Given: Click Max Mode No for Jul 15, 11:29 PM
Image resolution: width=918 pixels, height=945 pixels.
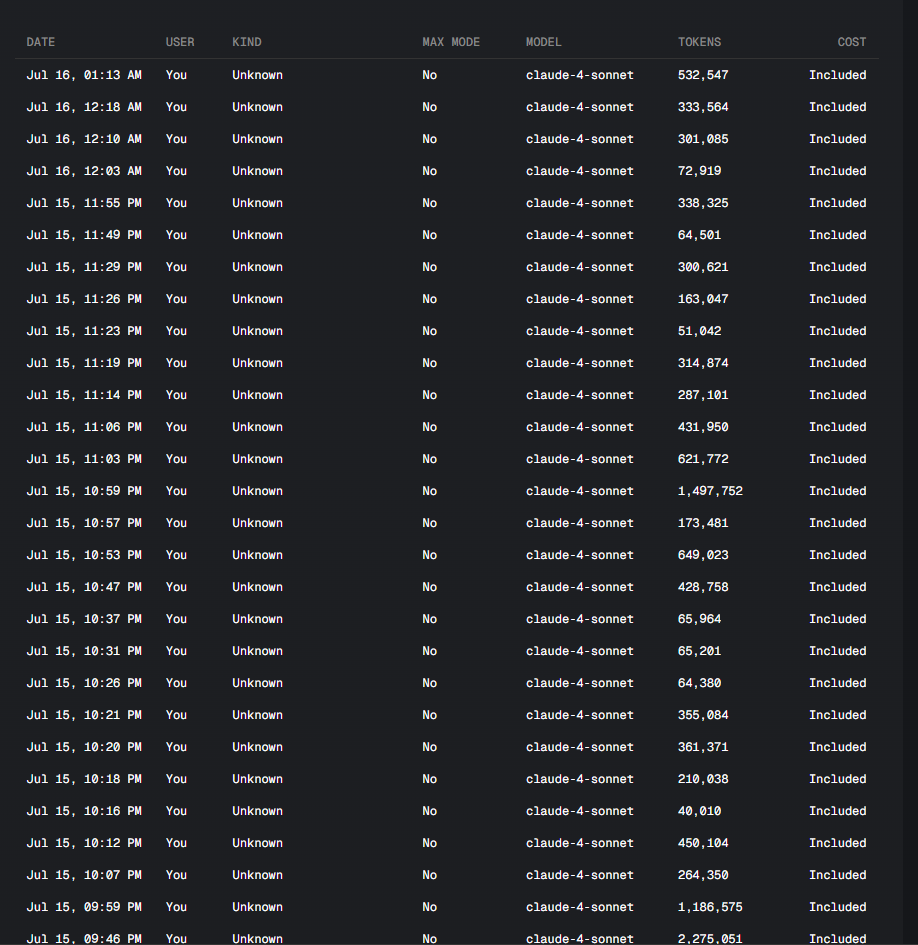Looking at the screenshot, I should point(429,267).
